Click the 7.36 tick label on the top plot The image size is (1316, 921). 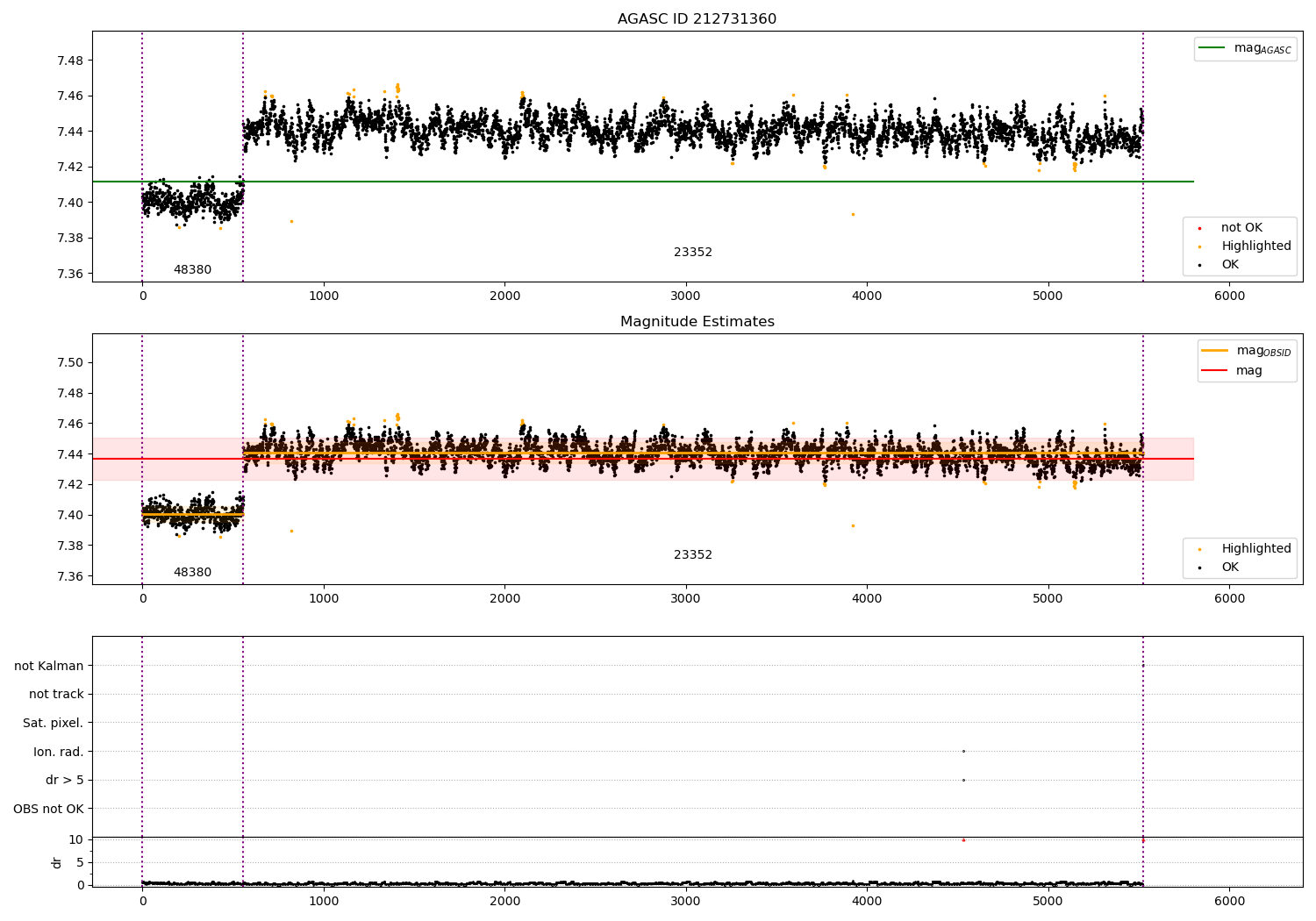[x=69, y=275]
